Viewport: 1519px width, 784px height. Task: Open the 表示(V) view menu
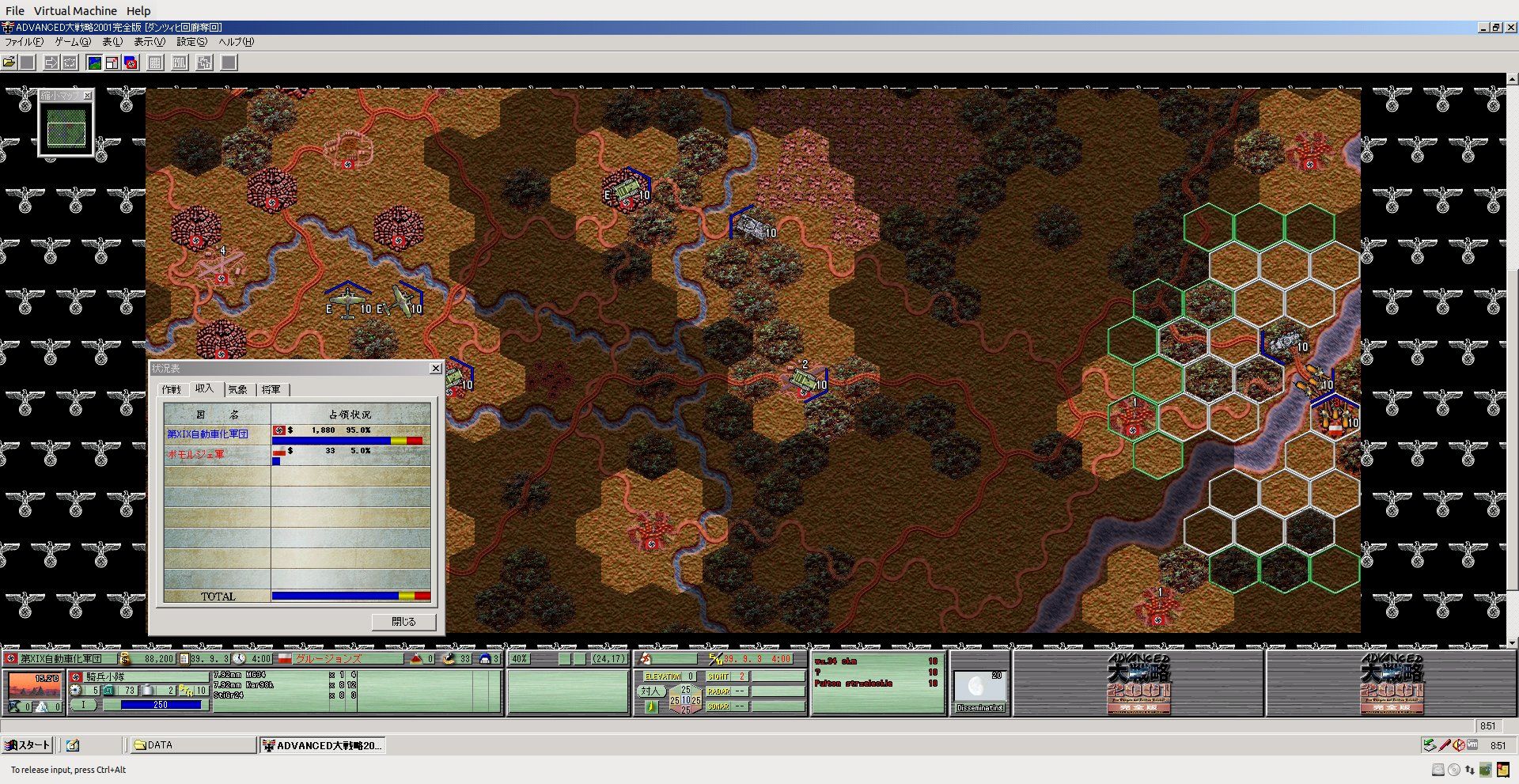point(149,42)
